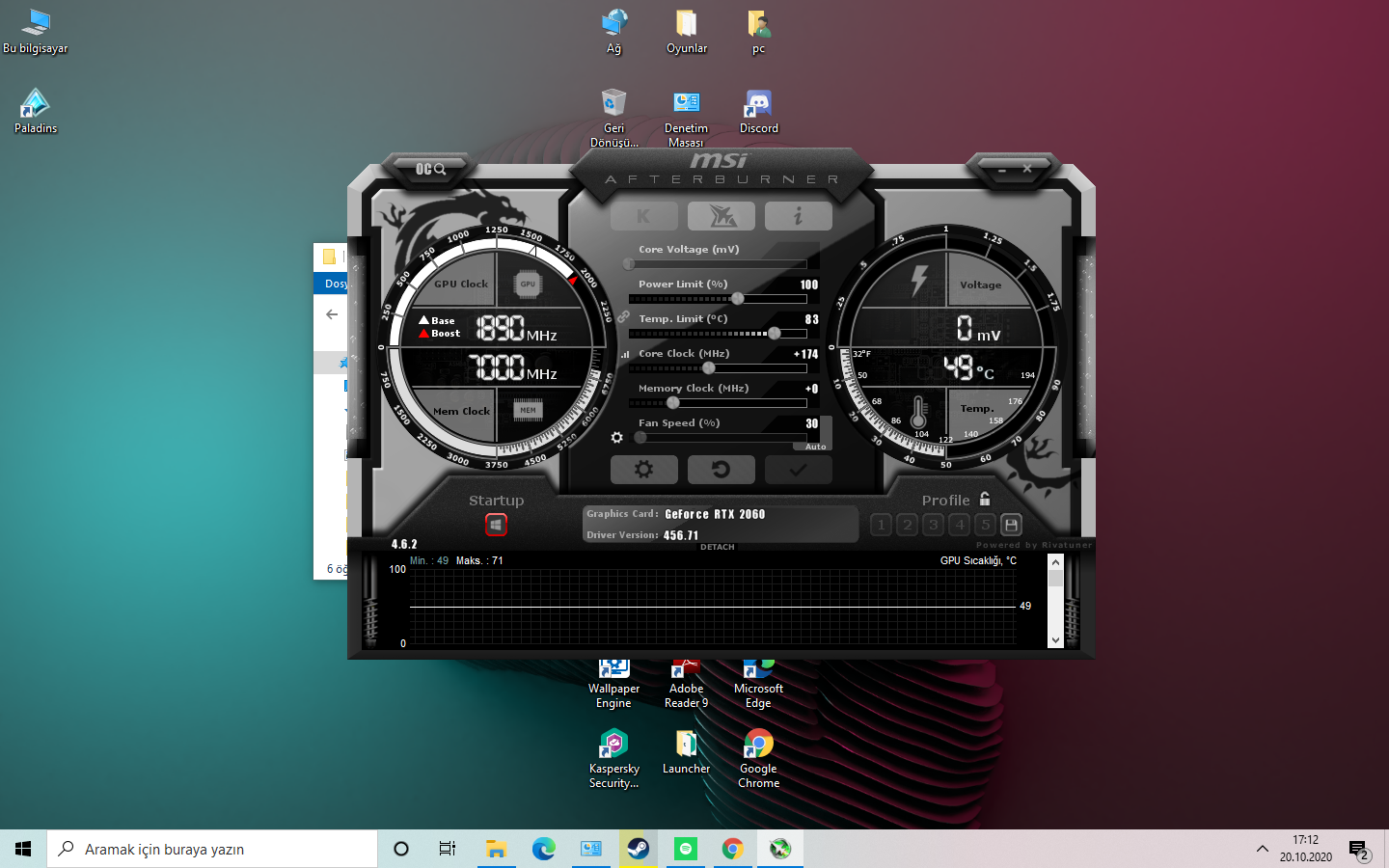This screenshot has height=868, width=1389.
Task: Click the Power Limit 100 value
Action: [809, 285]
